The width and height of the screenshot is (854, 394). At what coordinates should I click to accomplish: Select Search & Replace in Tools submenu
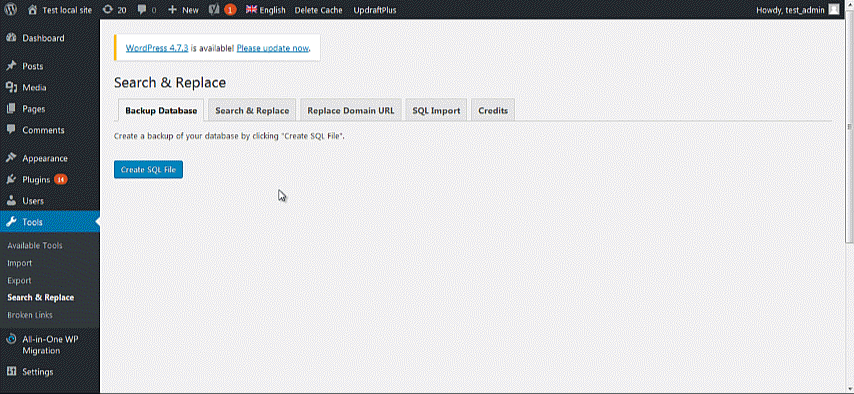41,298
